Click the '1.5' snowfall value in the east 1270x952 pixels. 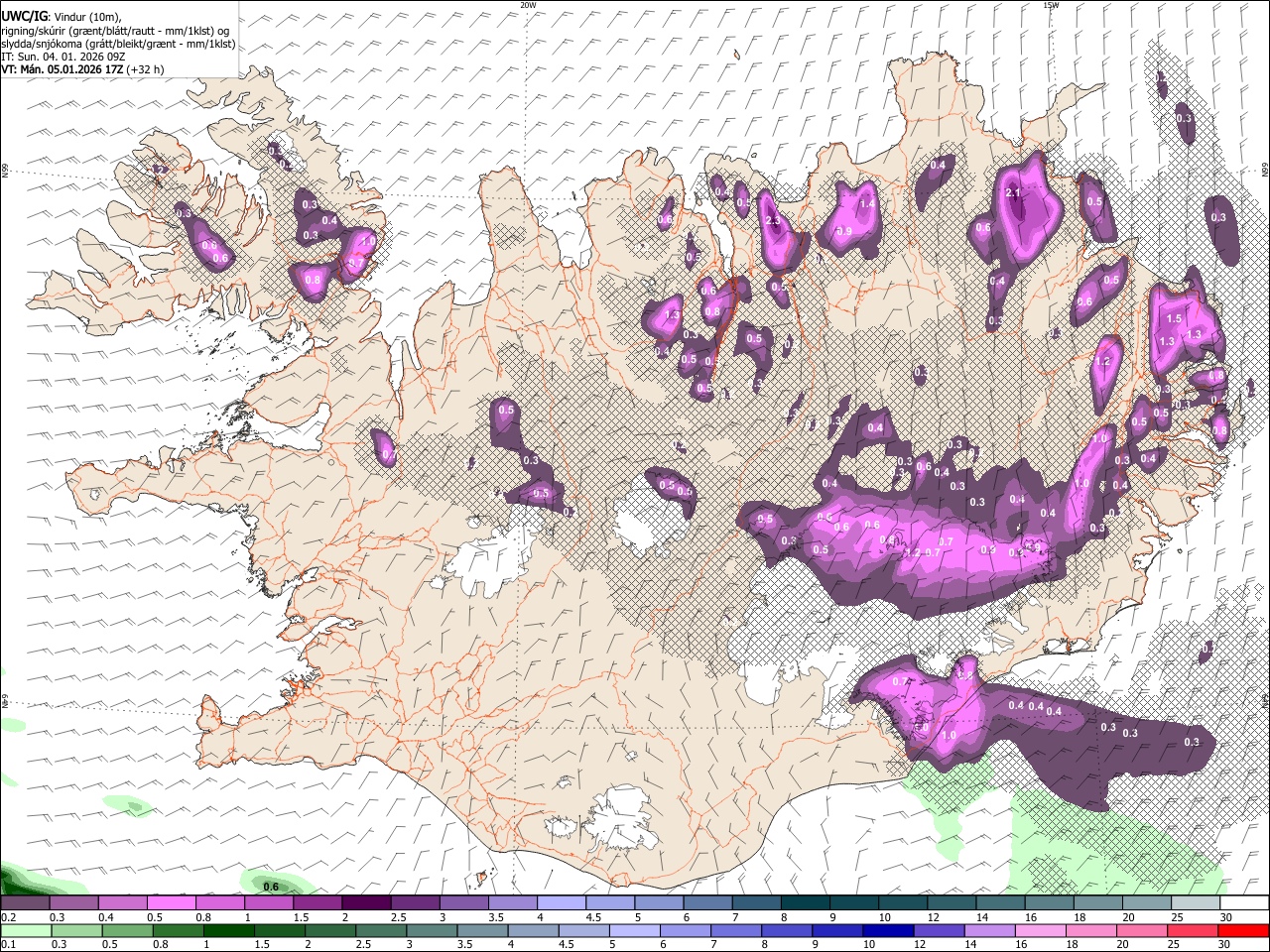[1175, 319]
